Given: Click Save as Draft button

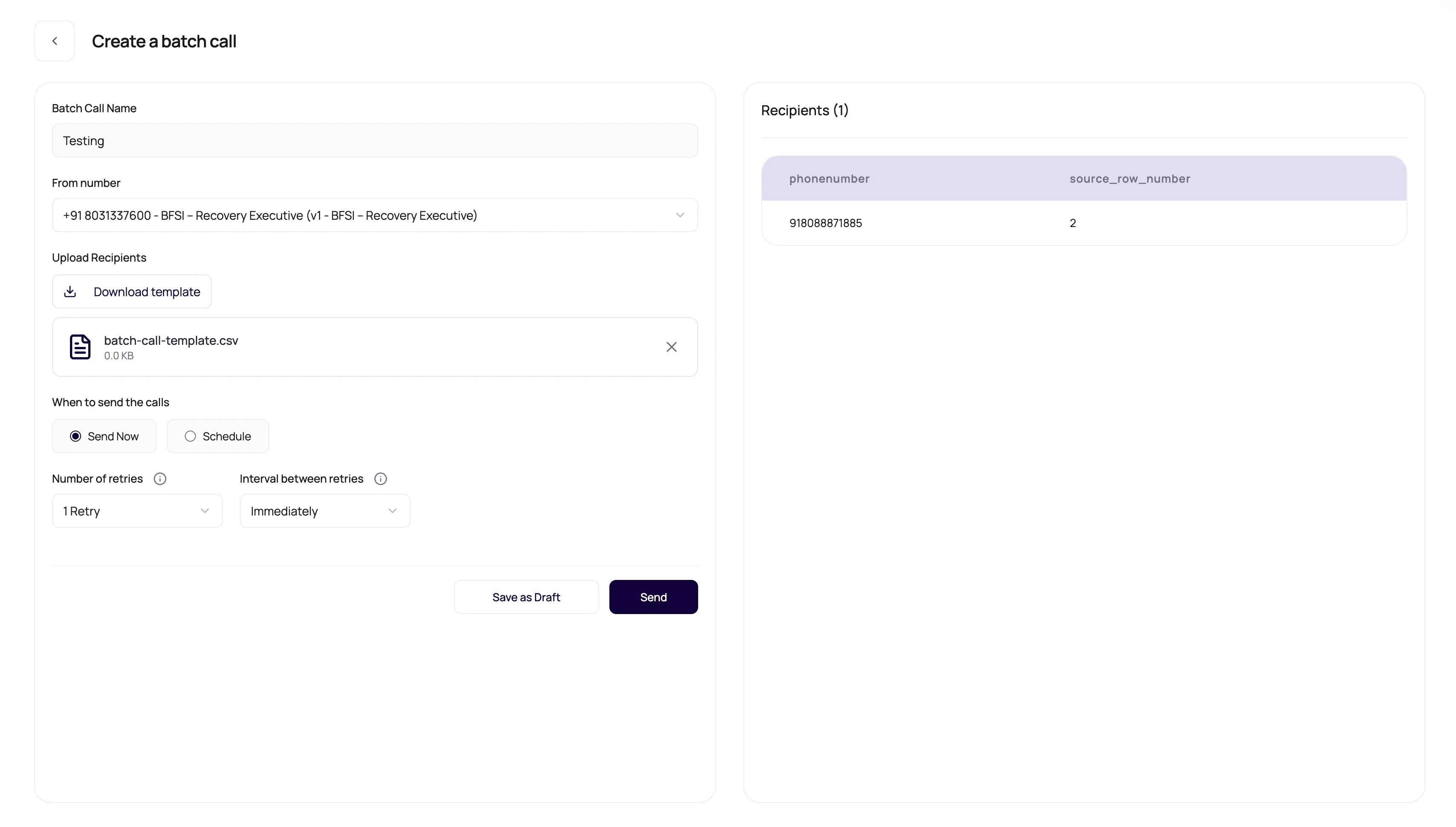Looking at the screenshot, I should 526,597.
